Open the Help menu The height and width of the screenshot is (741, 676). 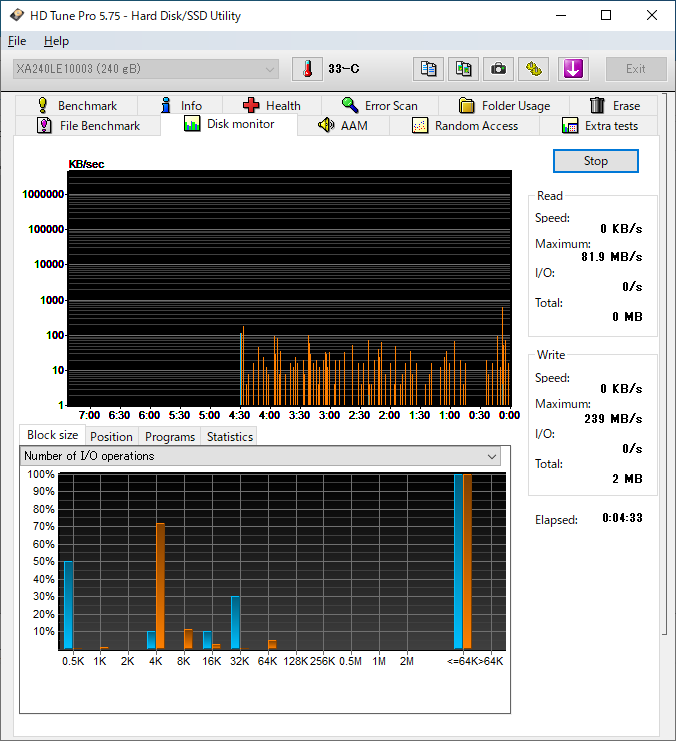pos(56,41)
